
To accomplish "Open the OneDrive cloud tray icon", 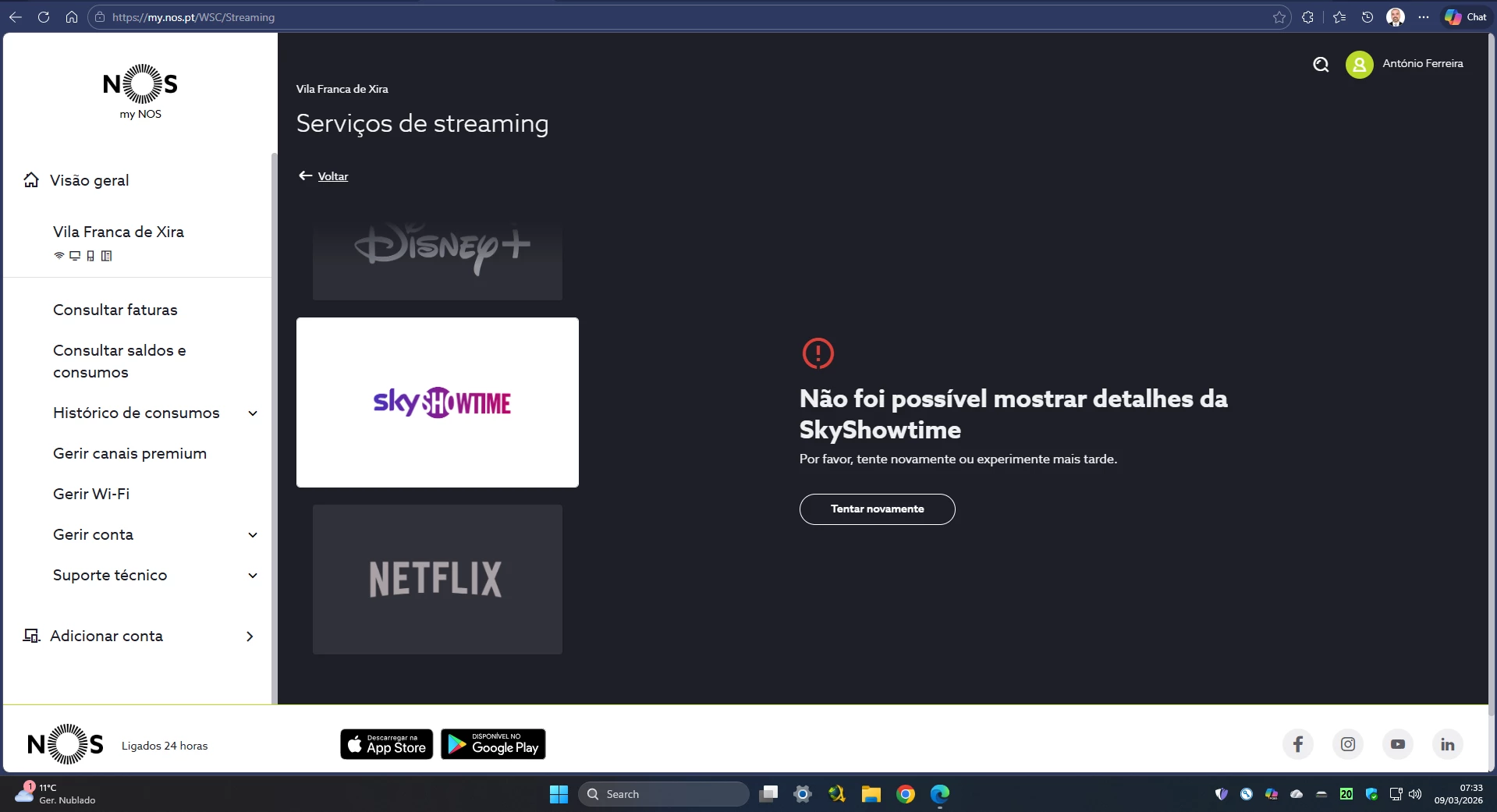I will click(1297, 794).
